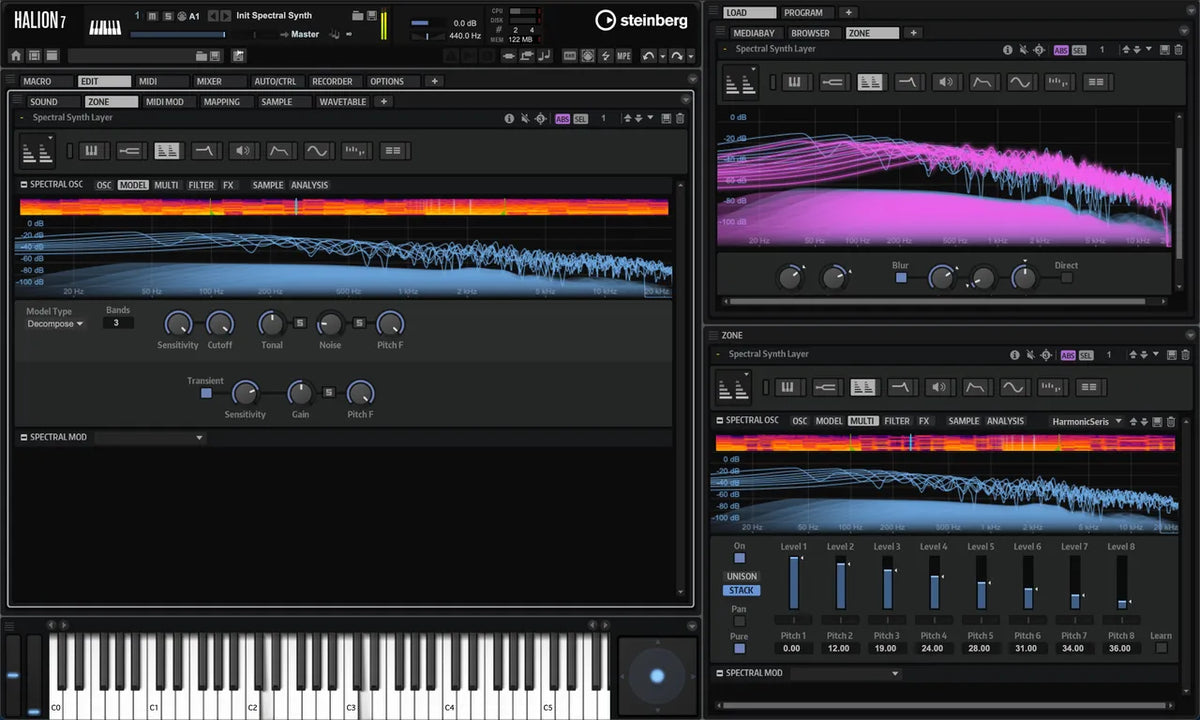Select the WAVETABLE tab
Screen dimensions: 1200x720
click(x=343, y=101)
